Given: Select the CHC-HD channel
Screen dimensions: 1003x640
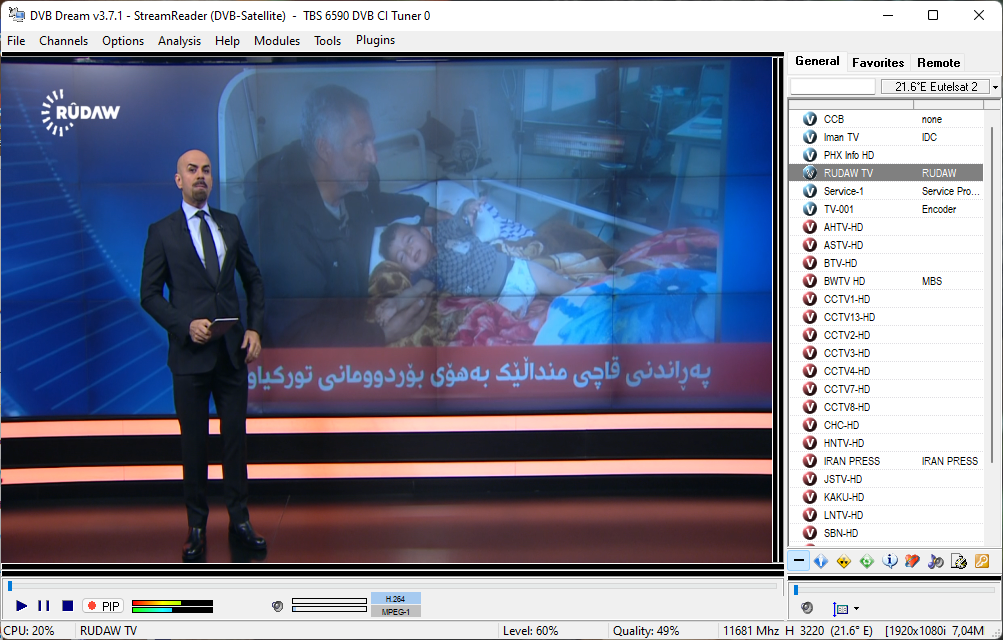Looking at the screenshot, I should click(x=886, y=425).
